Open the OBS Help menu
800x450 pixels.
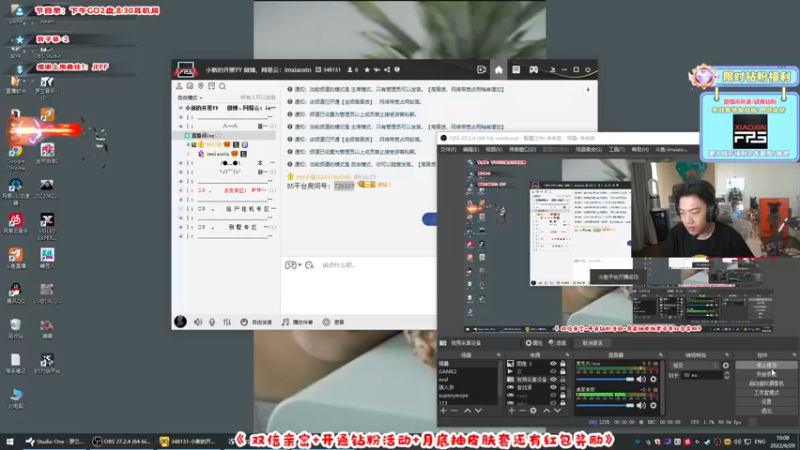(640, 149)
